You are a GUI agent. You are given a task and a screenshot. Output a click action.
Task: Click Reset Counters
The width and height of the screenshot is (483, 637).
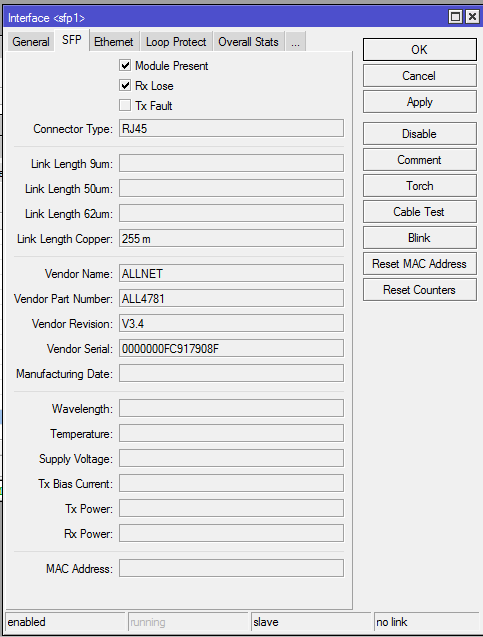point(420,290)
